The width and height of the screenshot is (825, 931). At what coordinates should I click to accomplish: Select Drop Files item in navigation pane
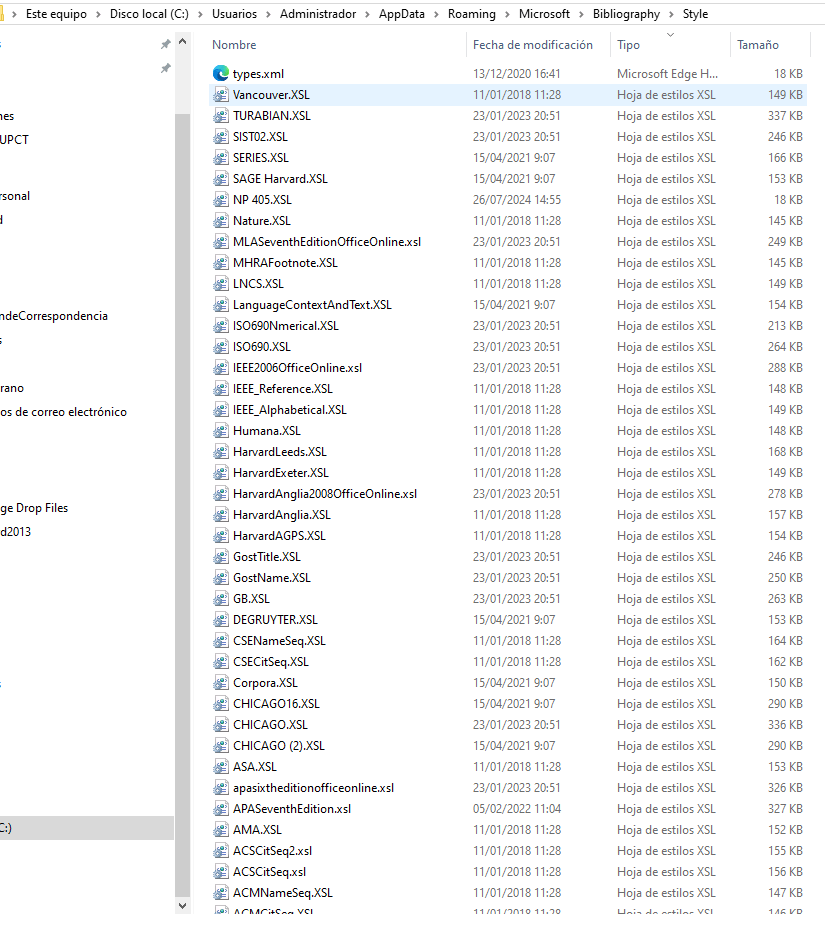click(34, 508)
